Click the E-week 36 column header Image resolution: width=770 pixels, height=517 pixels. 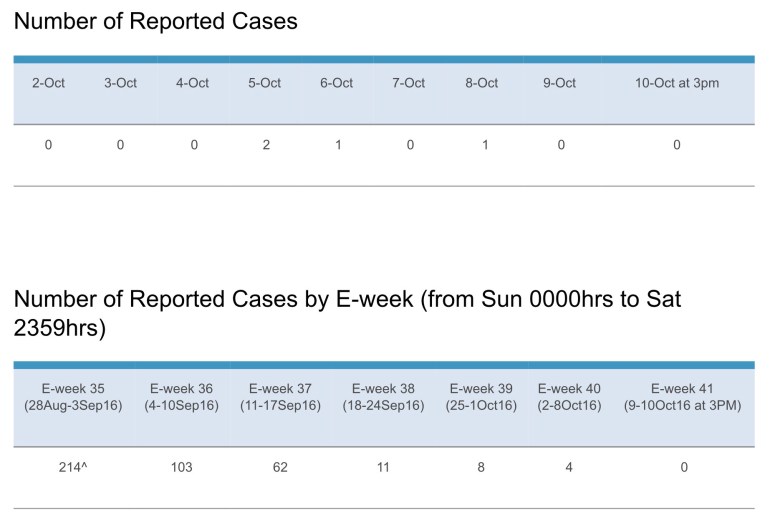point(181,397)
